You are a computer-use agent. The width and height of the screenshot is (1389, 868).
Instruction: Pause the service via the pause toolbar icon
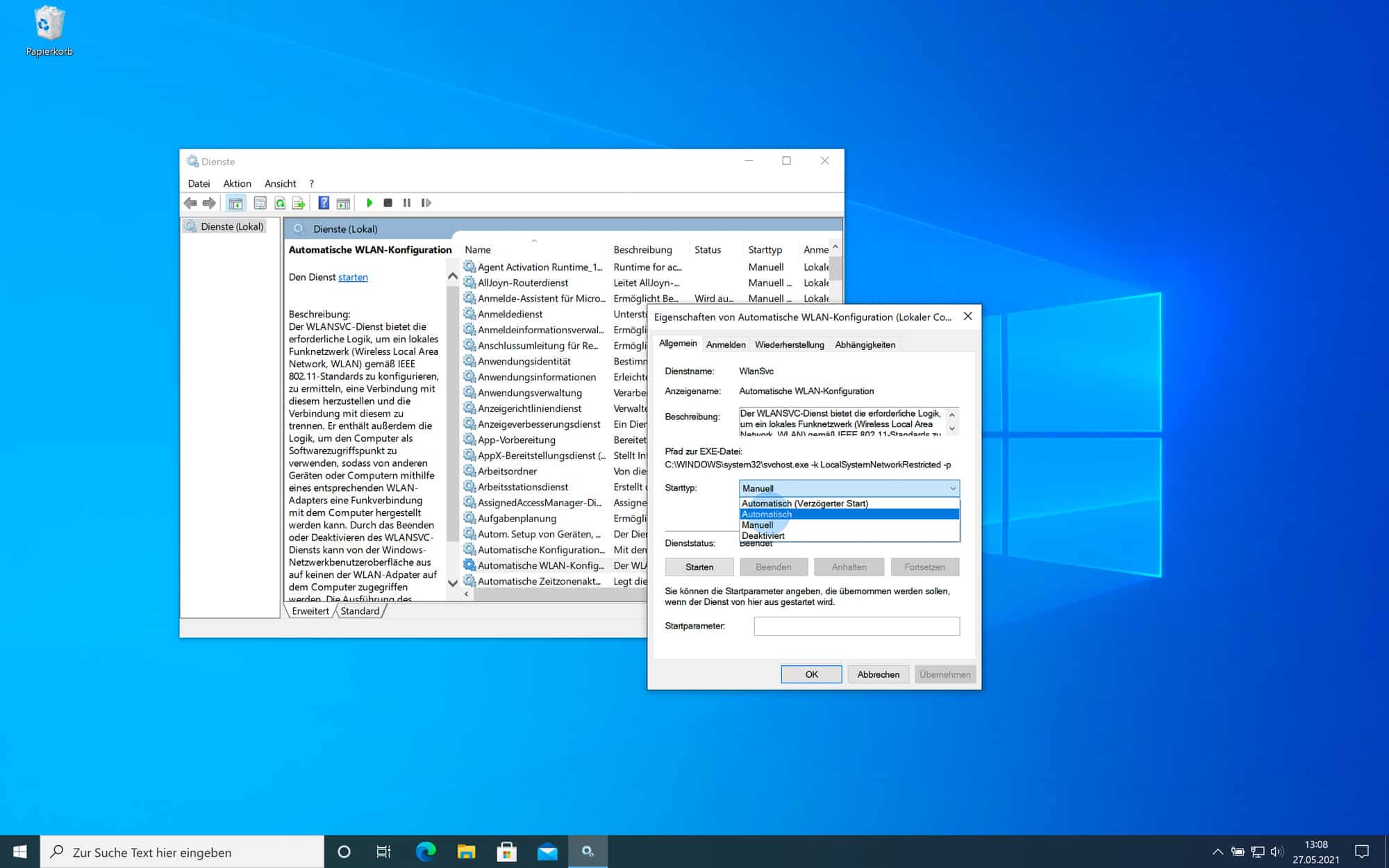click(x=406, y=202)
